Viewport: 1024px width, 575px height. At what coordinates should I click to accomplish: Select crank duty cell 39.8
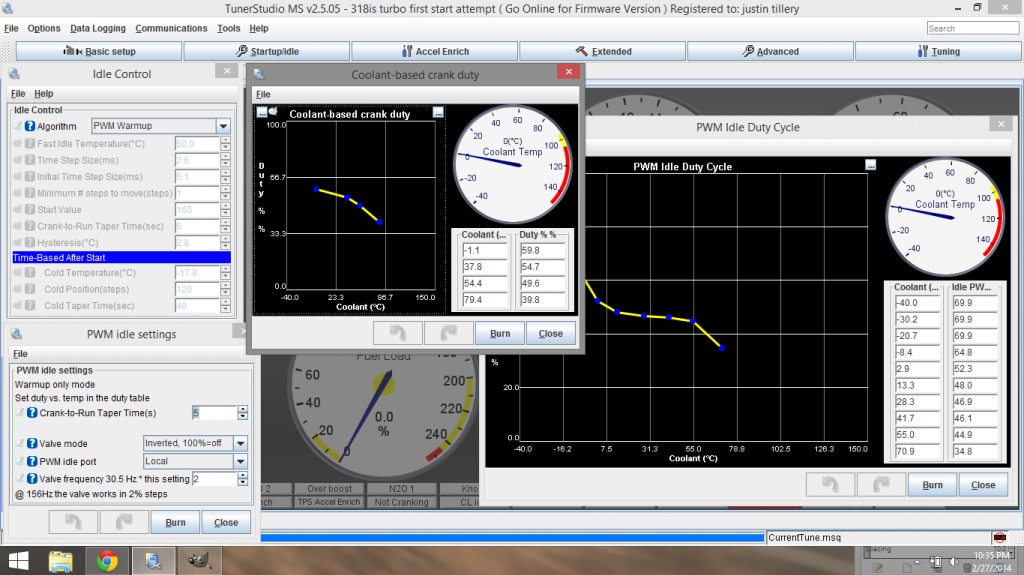(x=542, y=300)
